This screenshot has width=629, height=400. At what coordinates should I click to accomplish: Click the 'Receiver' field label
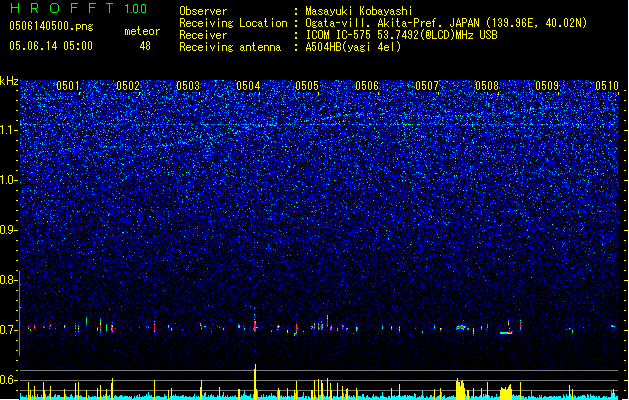point(203,35)
